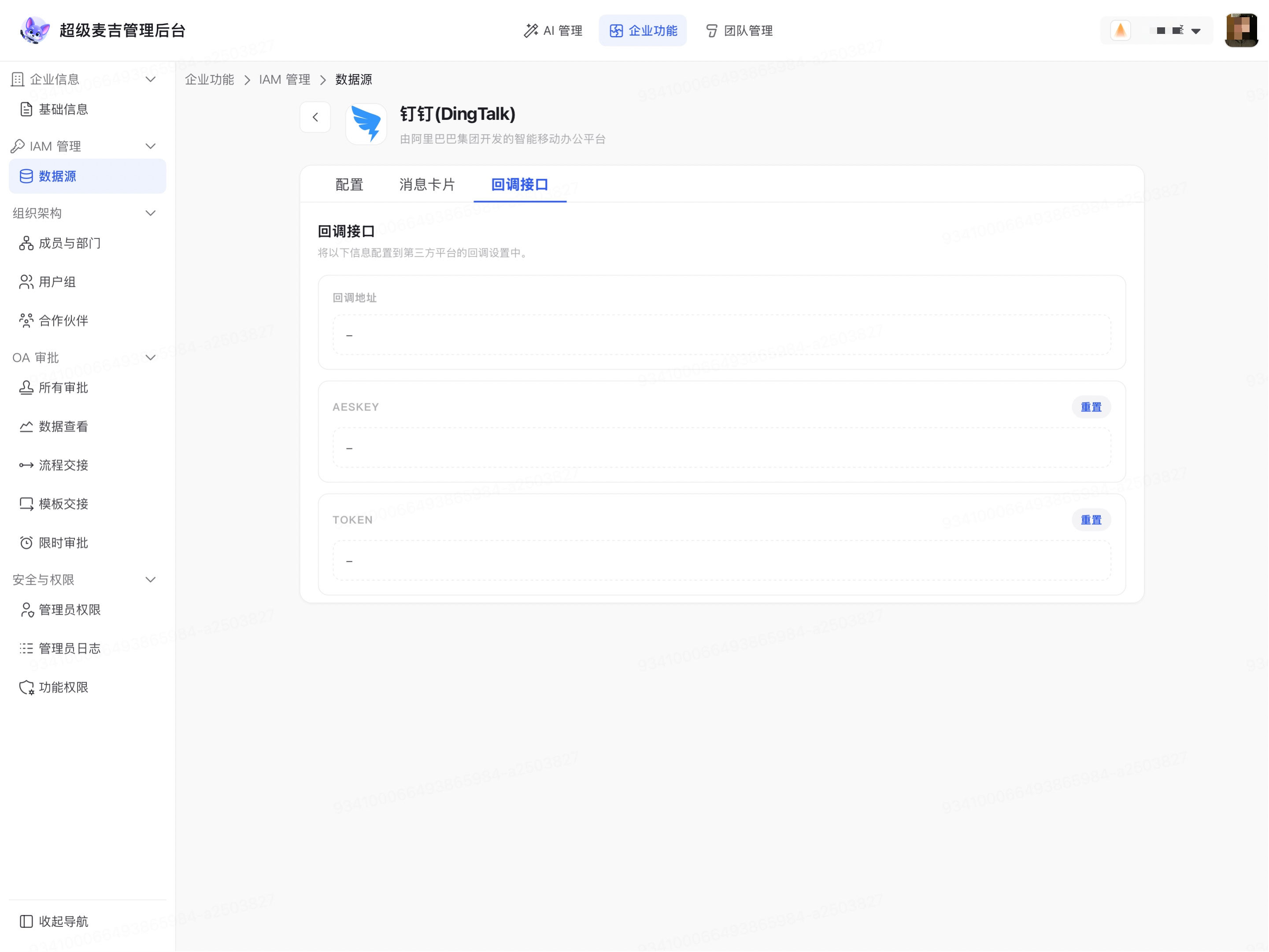
Task: Collapse the sidebar via 收起导航
Action: [54, 922]
